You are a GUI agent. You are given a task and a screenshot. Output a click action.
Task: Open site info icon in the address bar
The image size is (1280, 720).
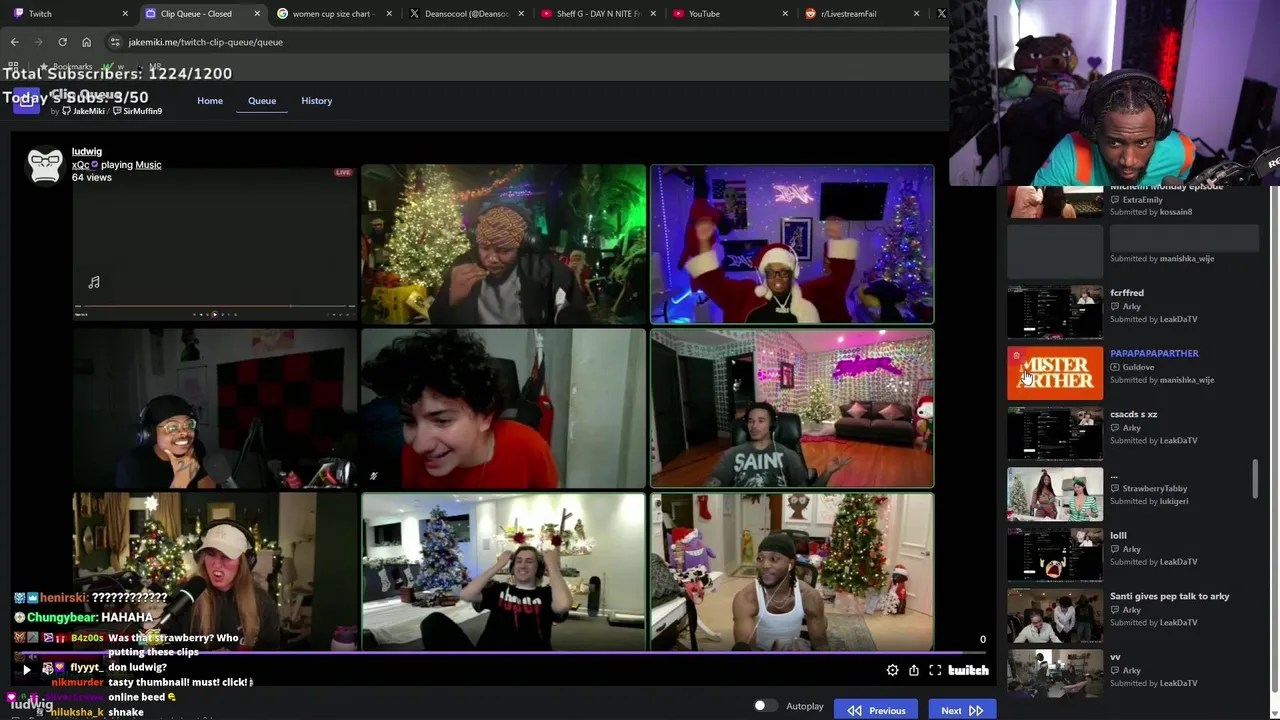pos(115,42)
